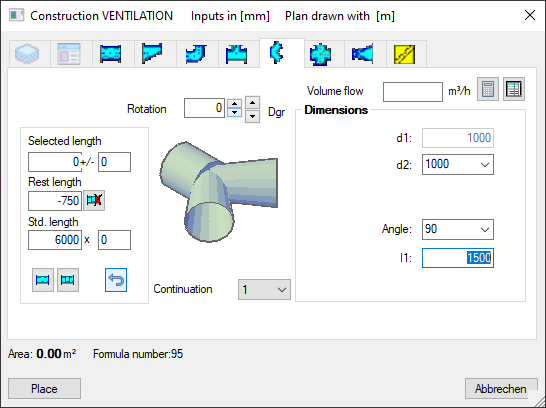
Task: Click the delete rest length icon
Action: click(94, 200)
